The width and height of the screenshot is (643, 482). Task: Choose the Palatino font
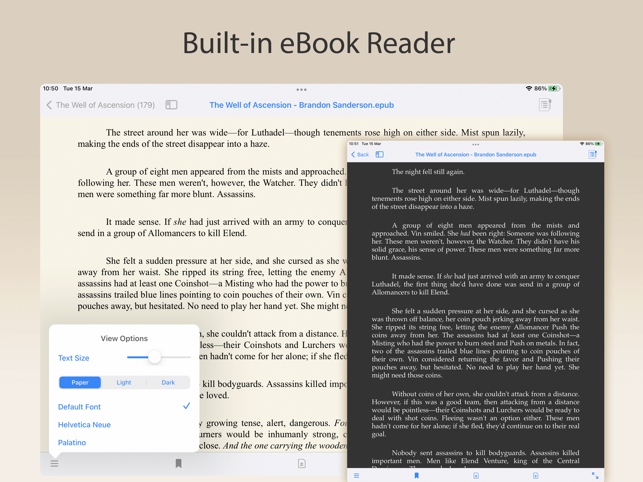point(72,443)
